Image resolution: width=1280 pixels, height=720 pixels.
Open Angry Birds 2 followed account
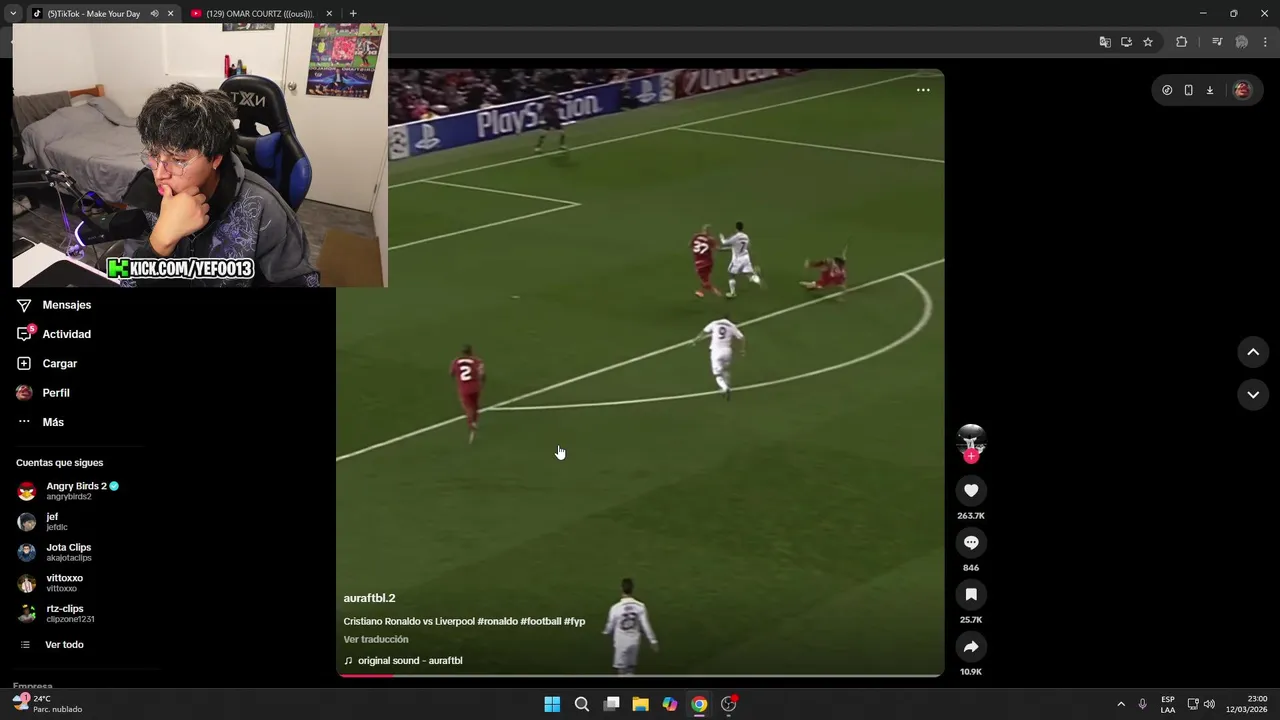[x=69, y=491]
